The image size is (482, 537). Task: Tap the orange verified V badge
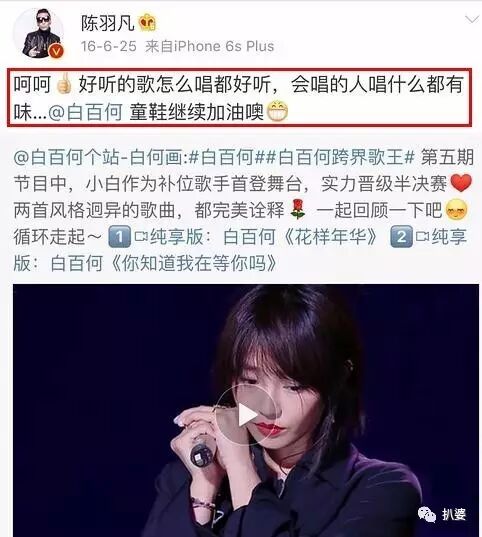(x=56, y=51)
